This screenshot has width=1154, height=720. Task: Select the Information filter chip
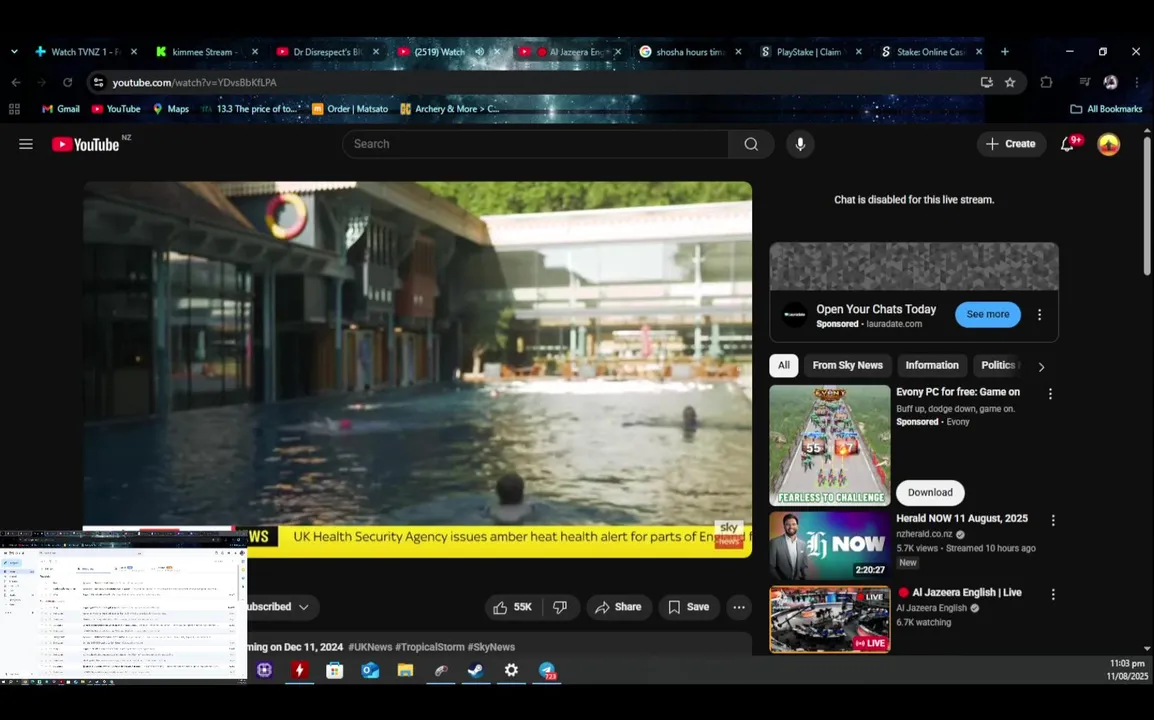(932, 366)
